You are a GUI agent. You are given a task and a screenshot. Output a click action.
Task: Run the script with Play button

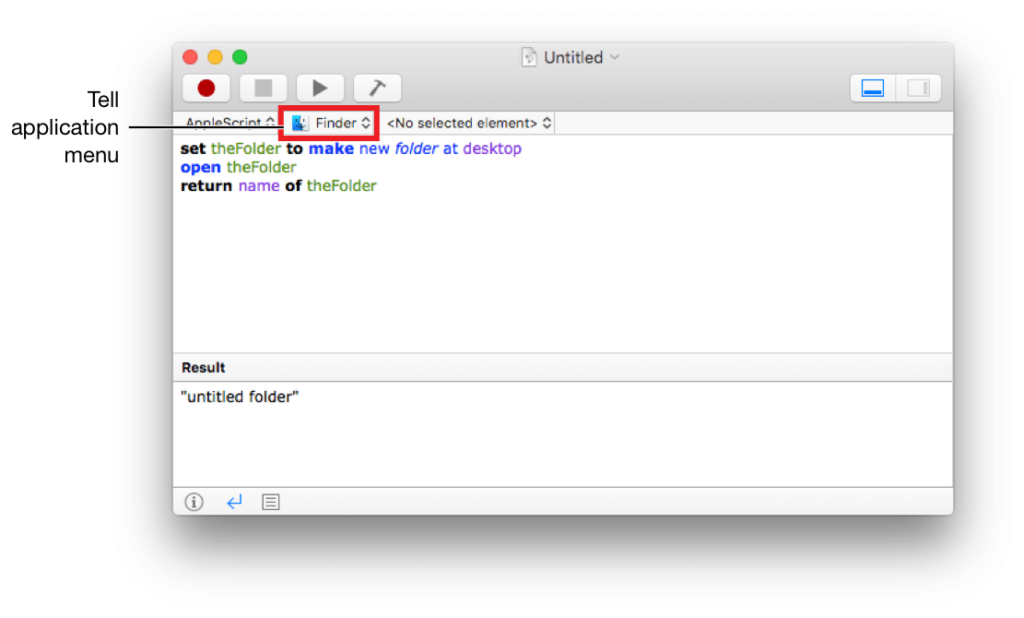pos(320,88)
